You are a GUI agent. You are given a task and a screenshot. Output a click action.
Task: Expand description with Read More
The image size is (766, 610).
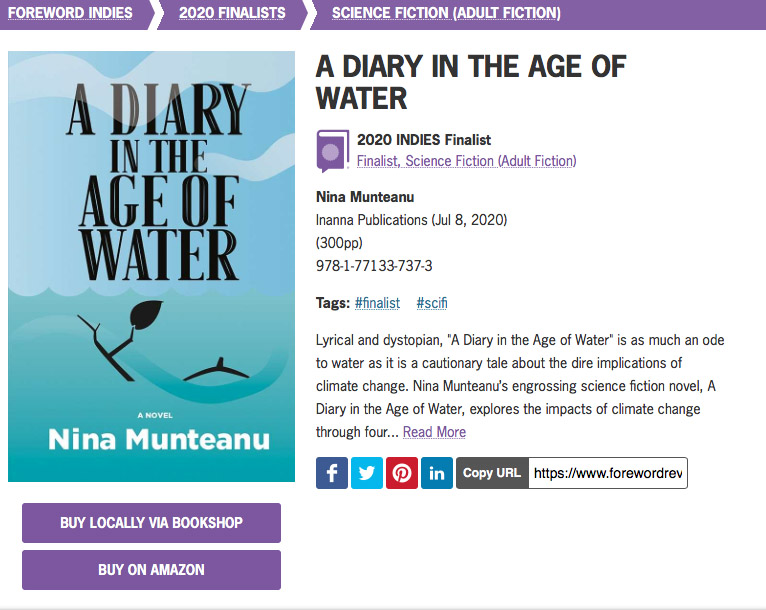(x=434, y=432)
